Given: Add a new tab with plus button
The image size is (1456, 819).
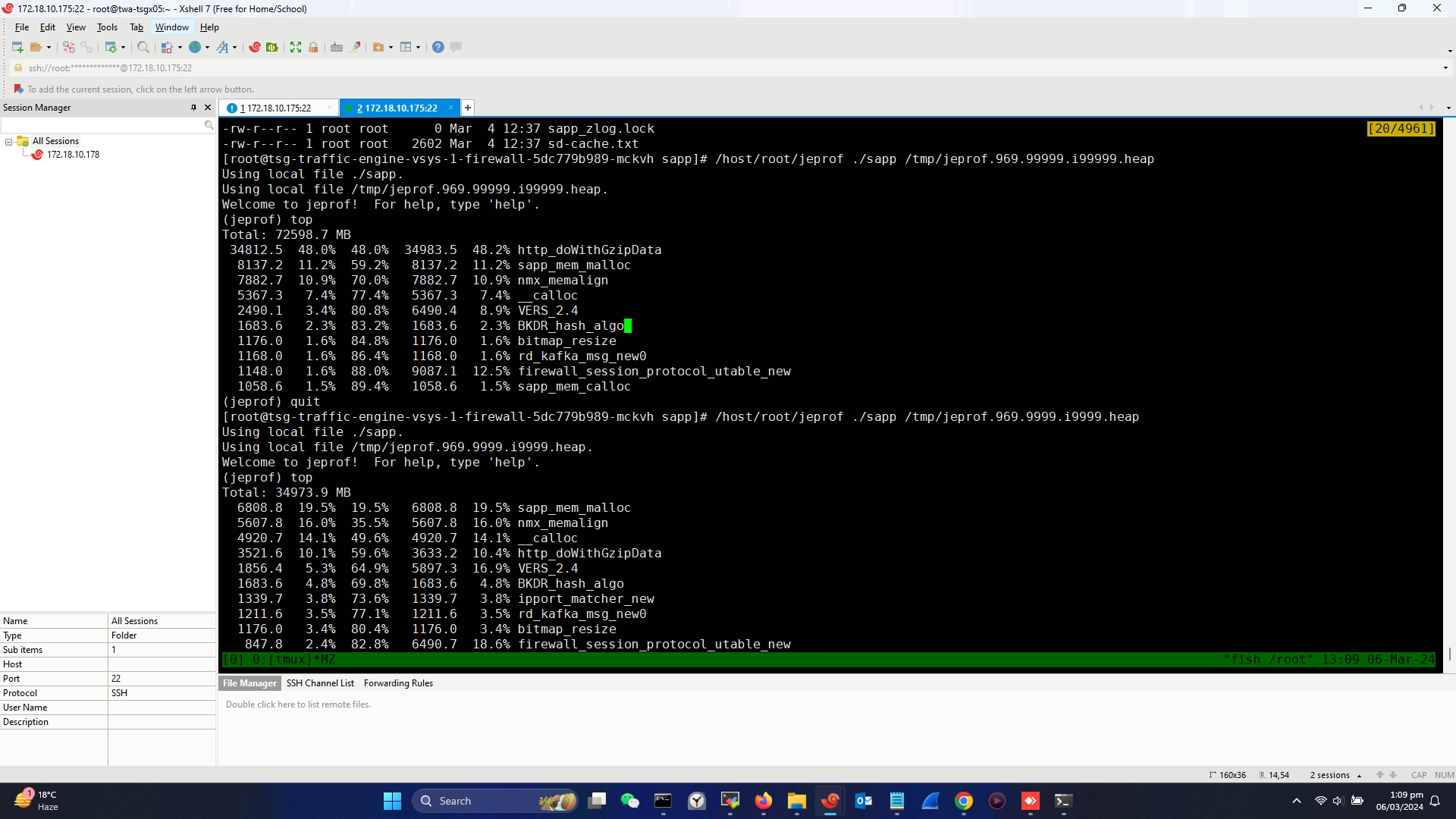Looking at the screenshot, I should pos(468,108).
